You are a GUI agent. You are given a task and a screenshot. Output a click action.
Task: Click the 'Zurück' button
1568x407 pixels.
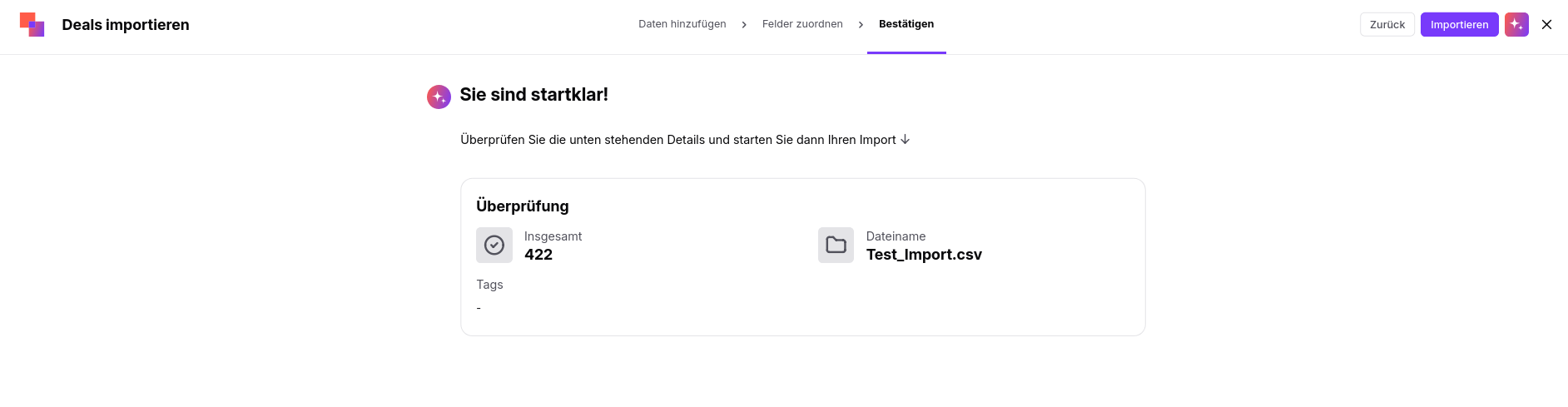(1387, 24)
